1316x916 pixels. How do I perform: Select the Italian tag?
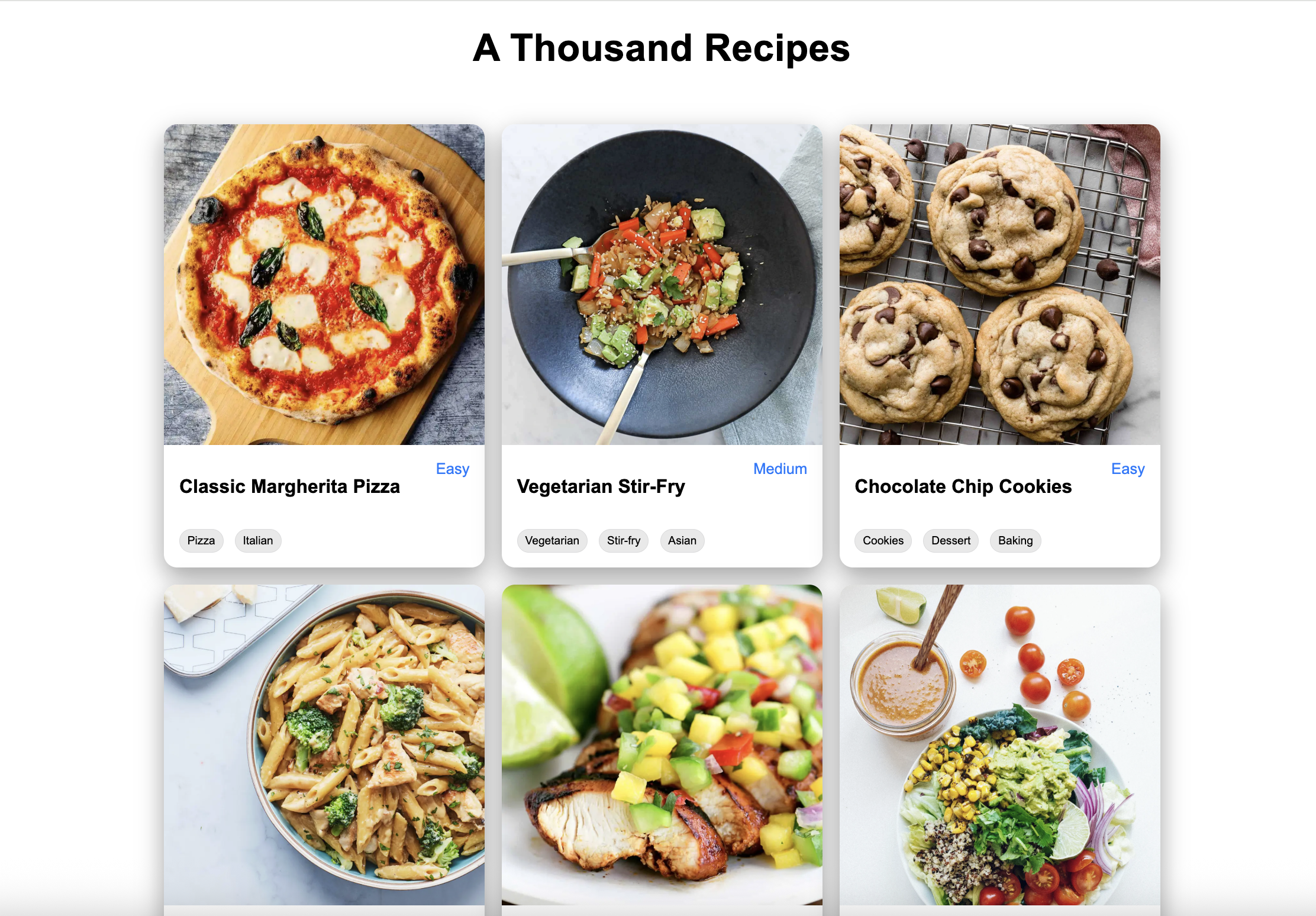[258, 541]
